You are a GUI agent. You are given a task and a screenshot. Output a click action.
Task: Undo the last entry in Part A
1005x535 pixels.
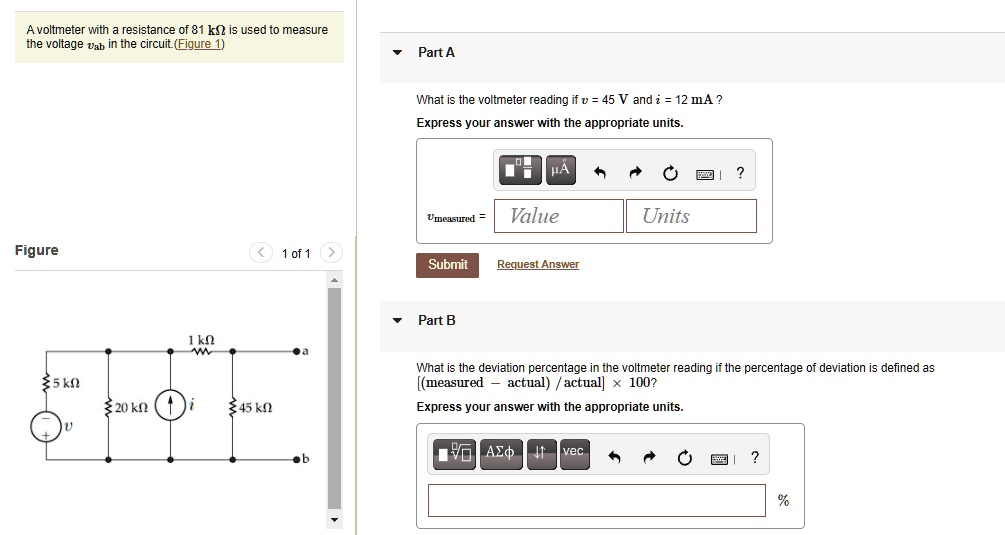point(600,173)
